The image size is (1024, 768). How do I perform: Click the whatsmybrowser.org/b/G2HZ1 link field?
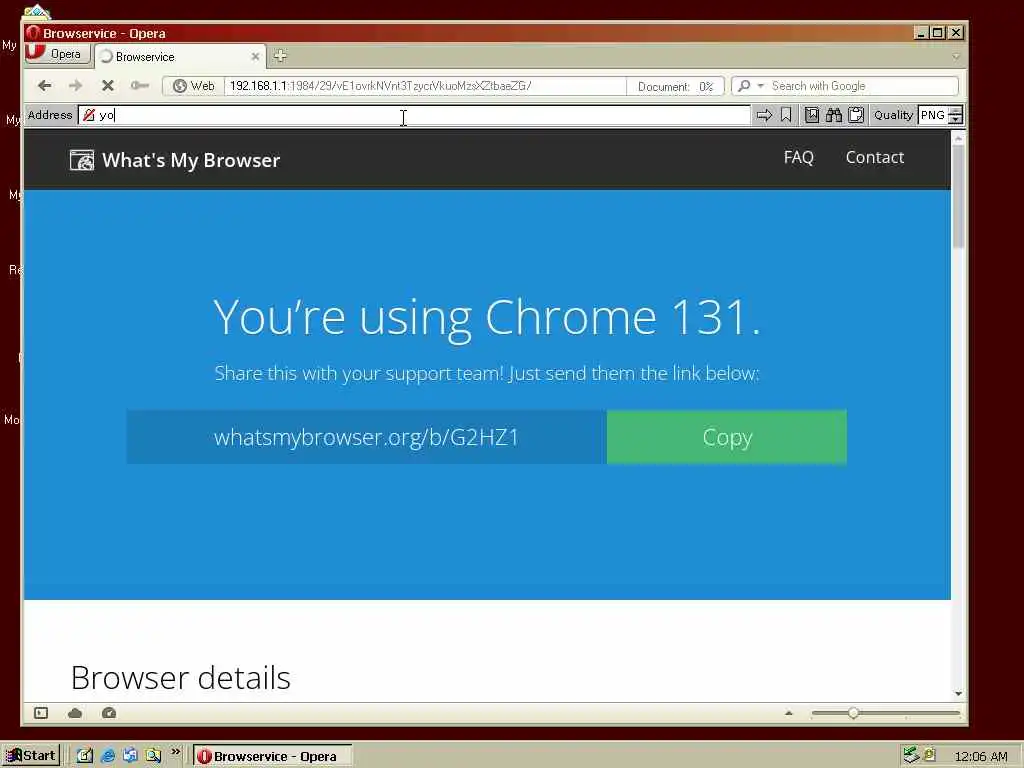[x=366, y=437]
